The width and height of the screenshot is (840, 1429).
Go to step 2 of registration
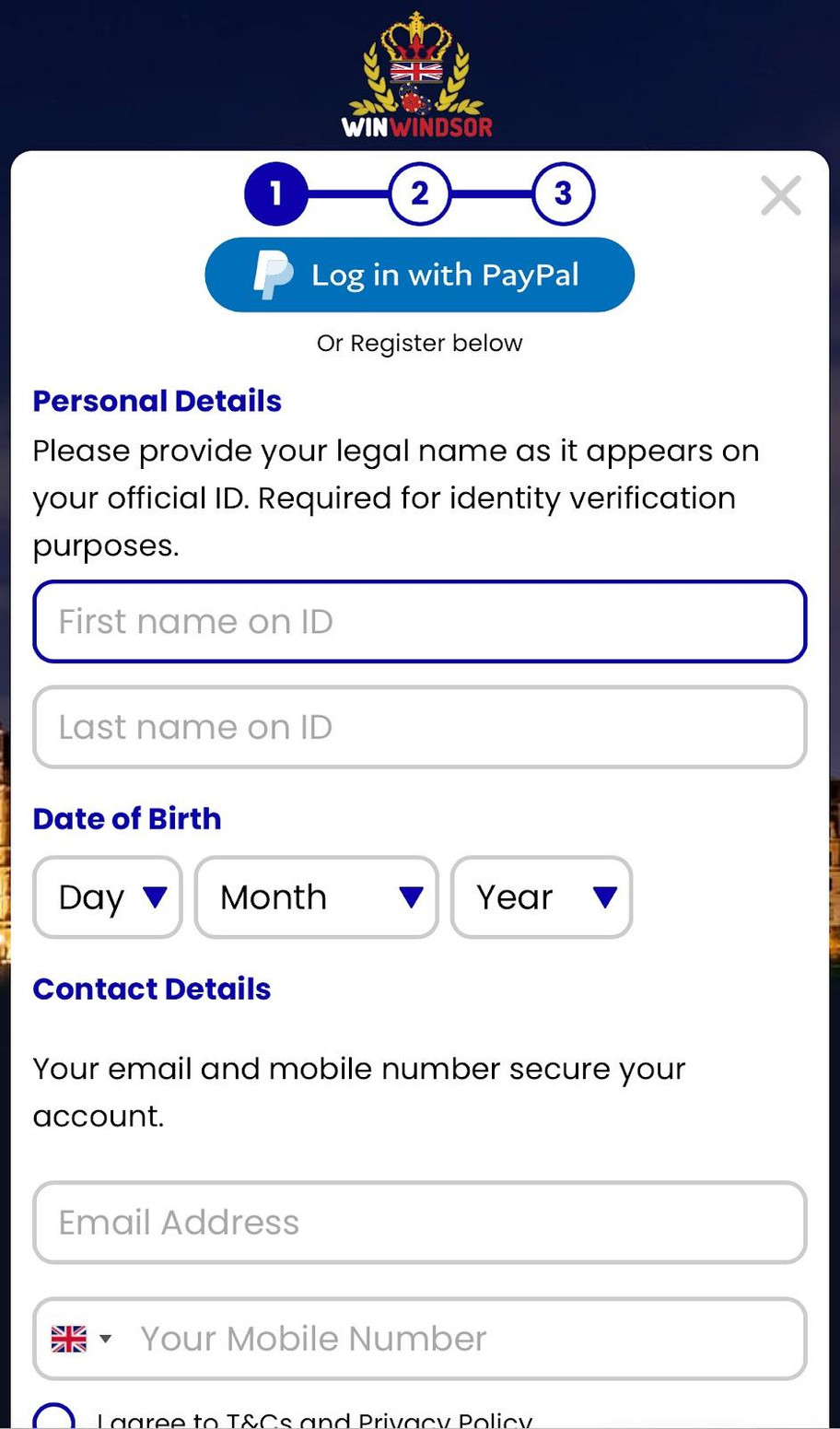(419, 193)
